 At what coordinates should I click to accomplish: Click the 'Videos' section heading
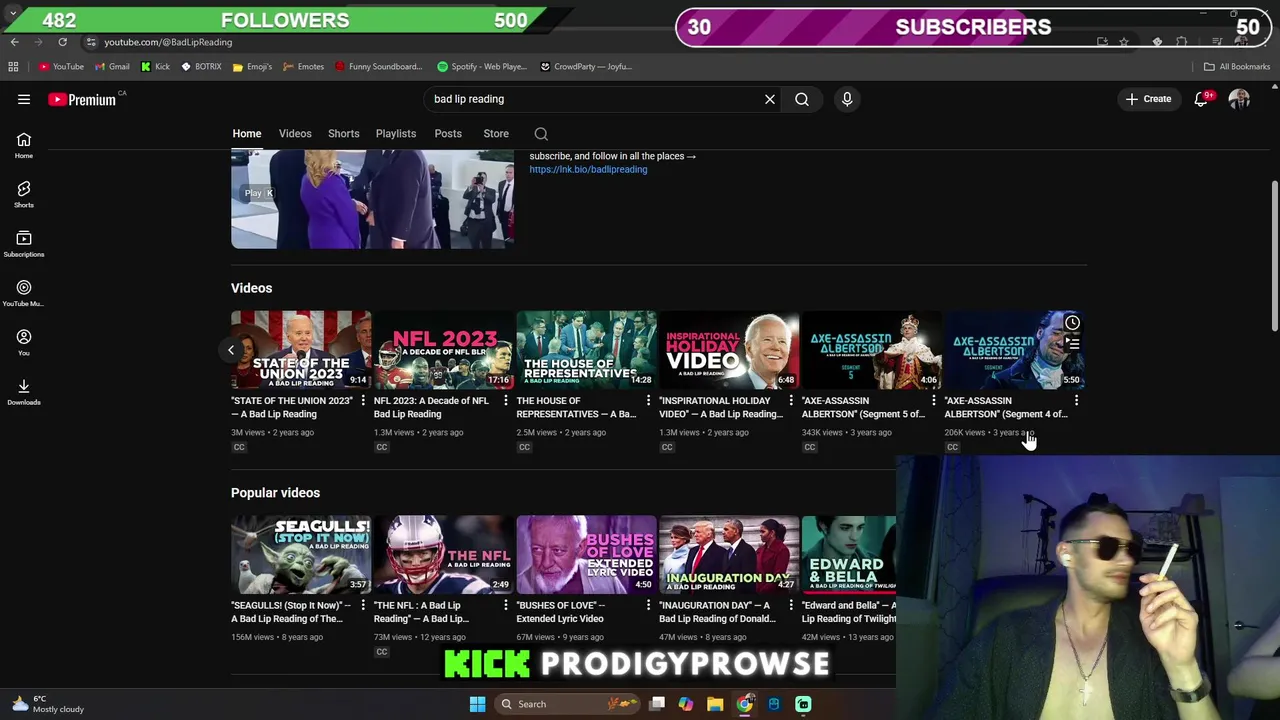[x=251, y=288]
